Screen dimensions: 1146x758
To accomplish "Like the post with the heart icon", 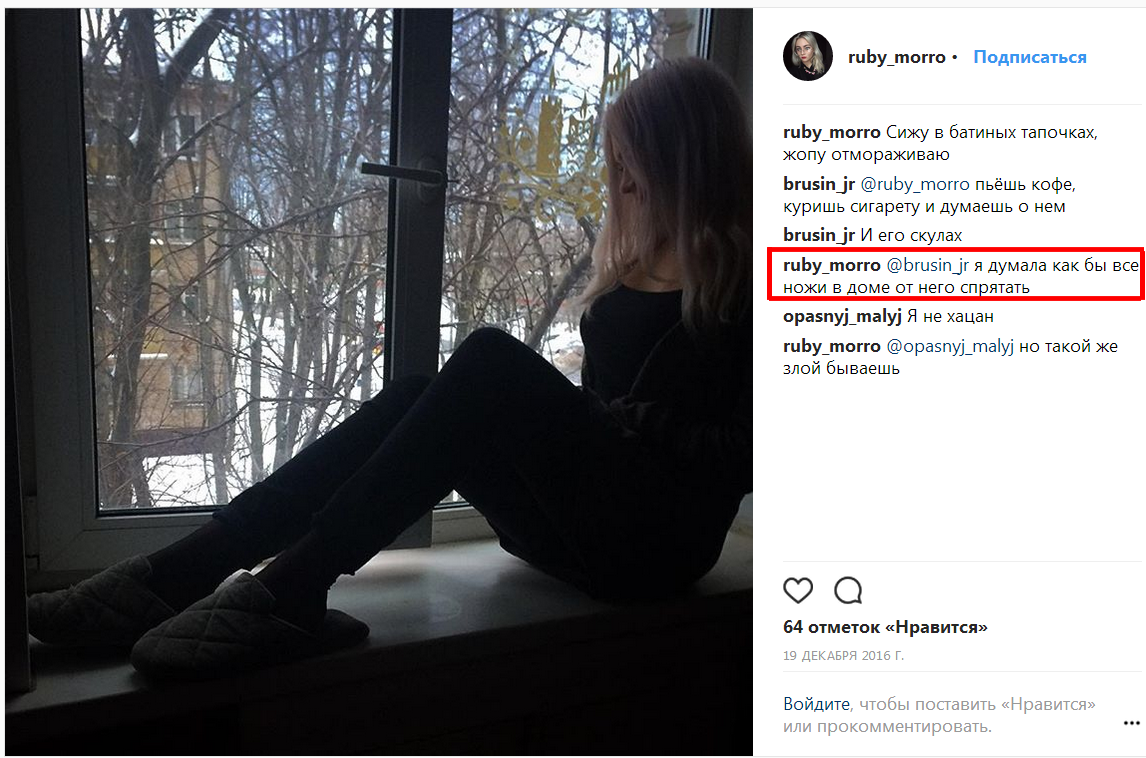I will point(797,590).
